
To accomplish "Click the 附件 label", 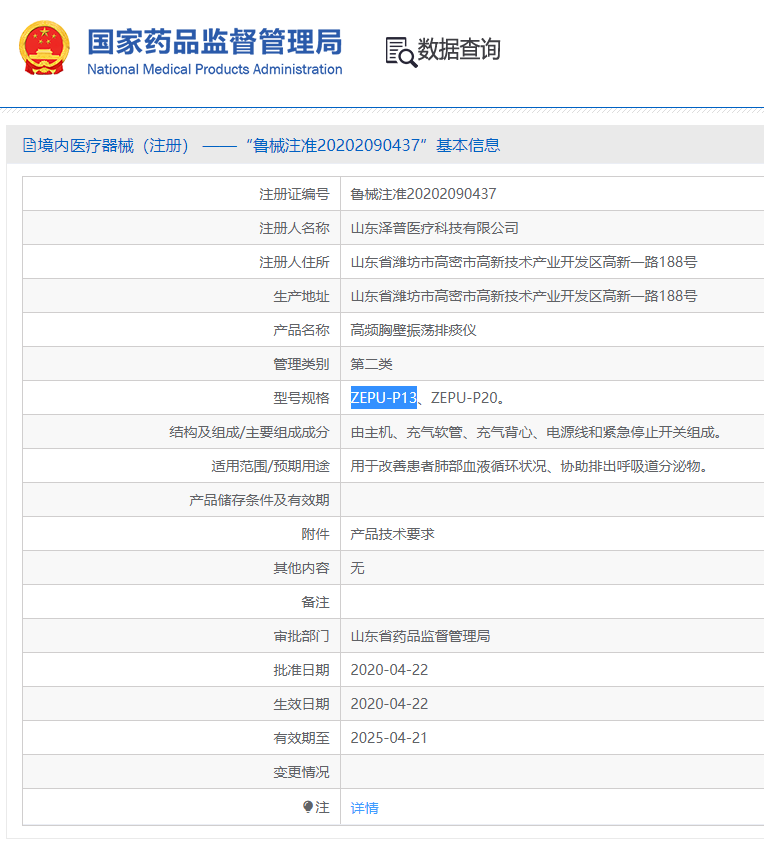I will pyautogui.click(x=315, y=534).
